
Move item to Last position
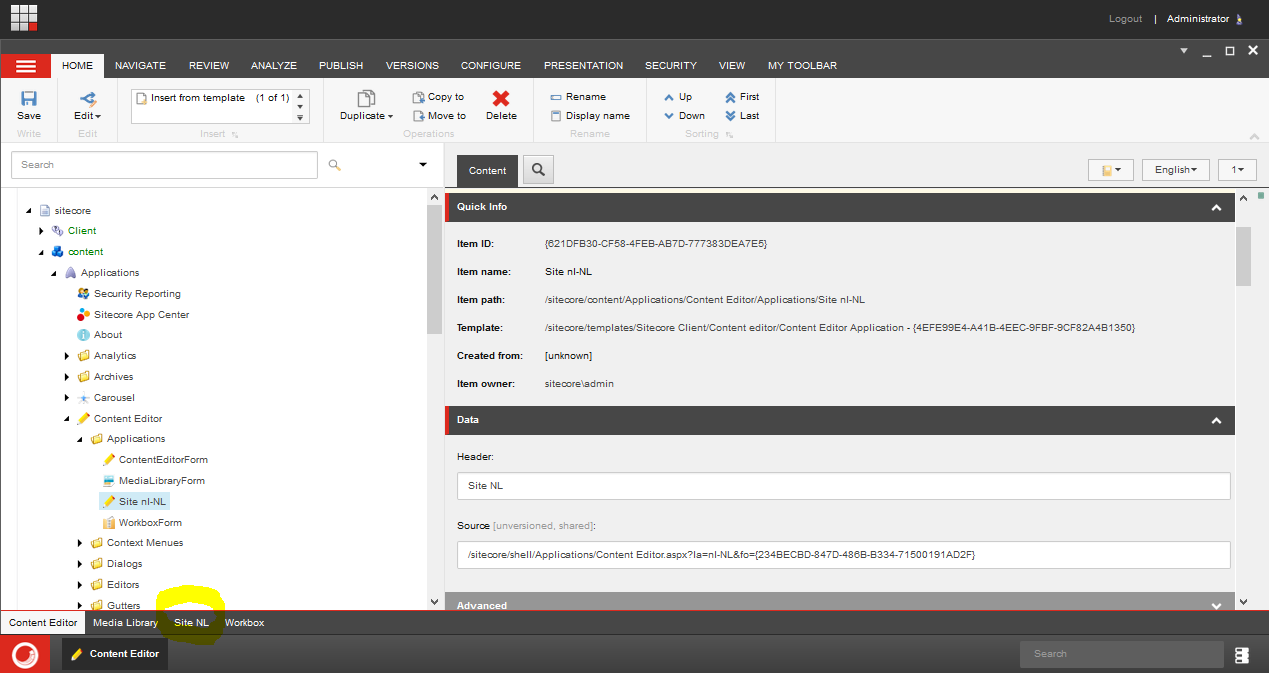tap(742, 116)
